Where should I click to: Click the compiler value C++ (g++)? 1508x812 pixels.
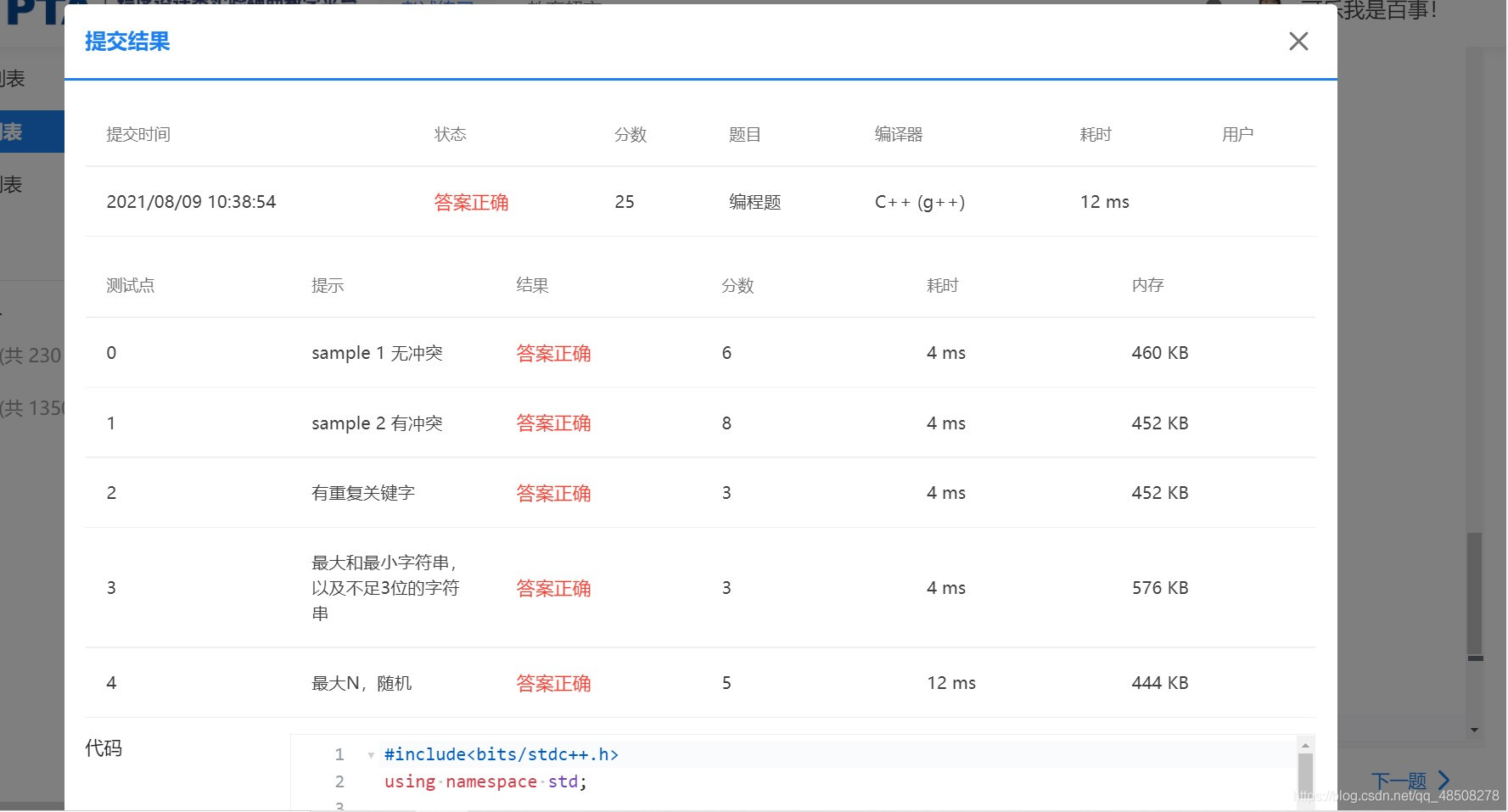(920, 202)
